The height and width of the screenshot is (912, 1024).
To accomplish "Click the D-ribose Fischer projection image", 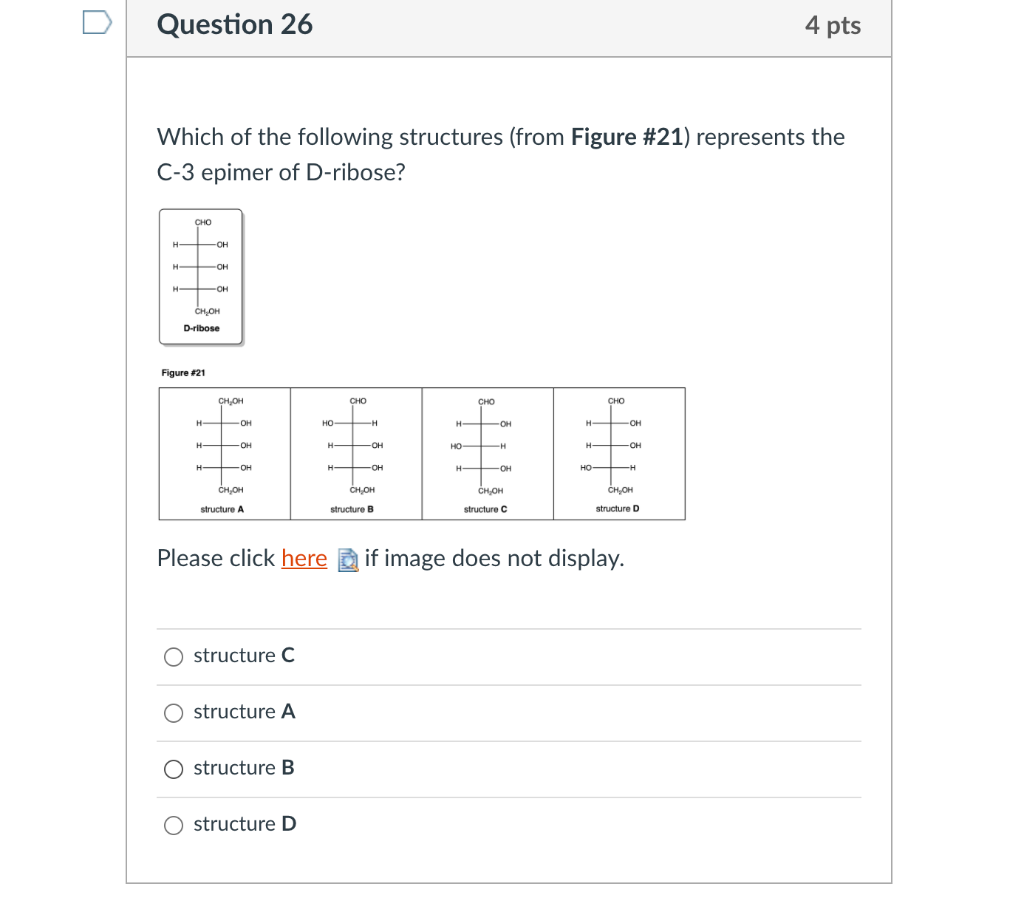I will click(x=200, y=277).
